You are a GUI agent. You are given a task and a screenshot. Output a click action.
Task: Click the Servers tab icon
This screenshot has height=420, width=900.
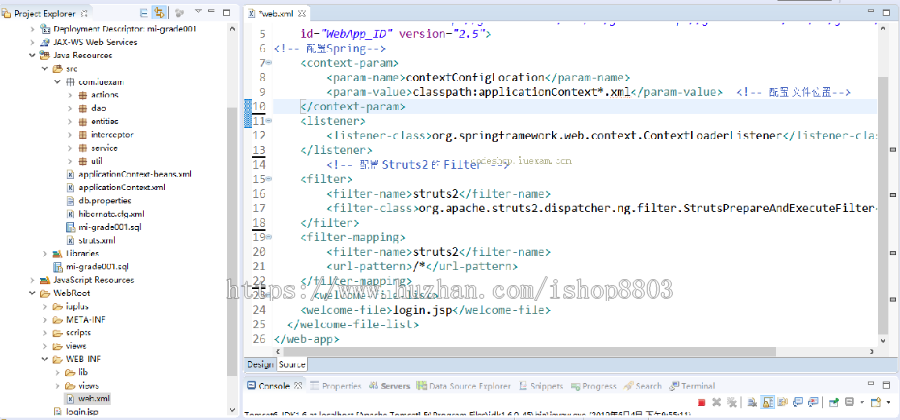click(x=374, y=386)
